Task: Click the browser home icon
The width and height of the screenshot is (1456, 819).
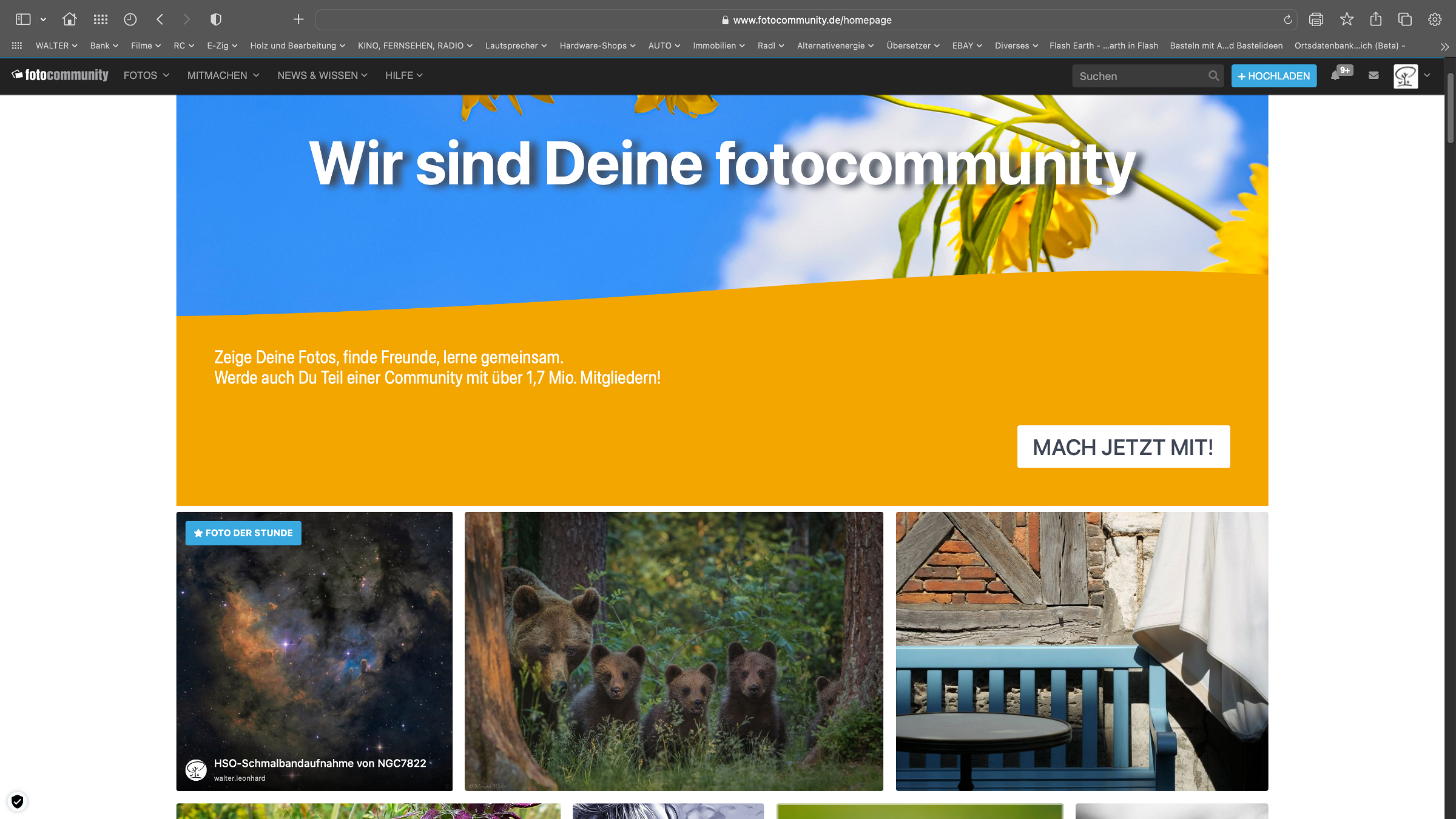Action: (69, 19)
